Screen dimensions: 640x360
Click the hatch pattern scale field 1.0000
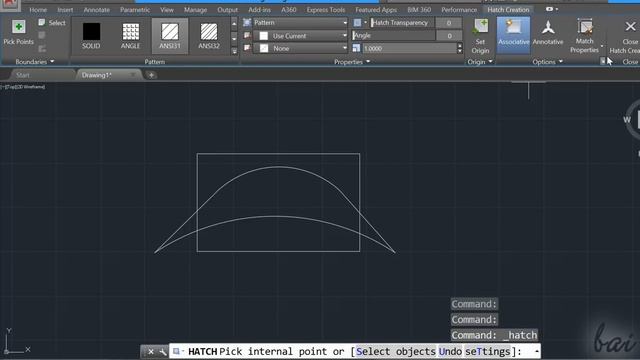pos(409,48)
